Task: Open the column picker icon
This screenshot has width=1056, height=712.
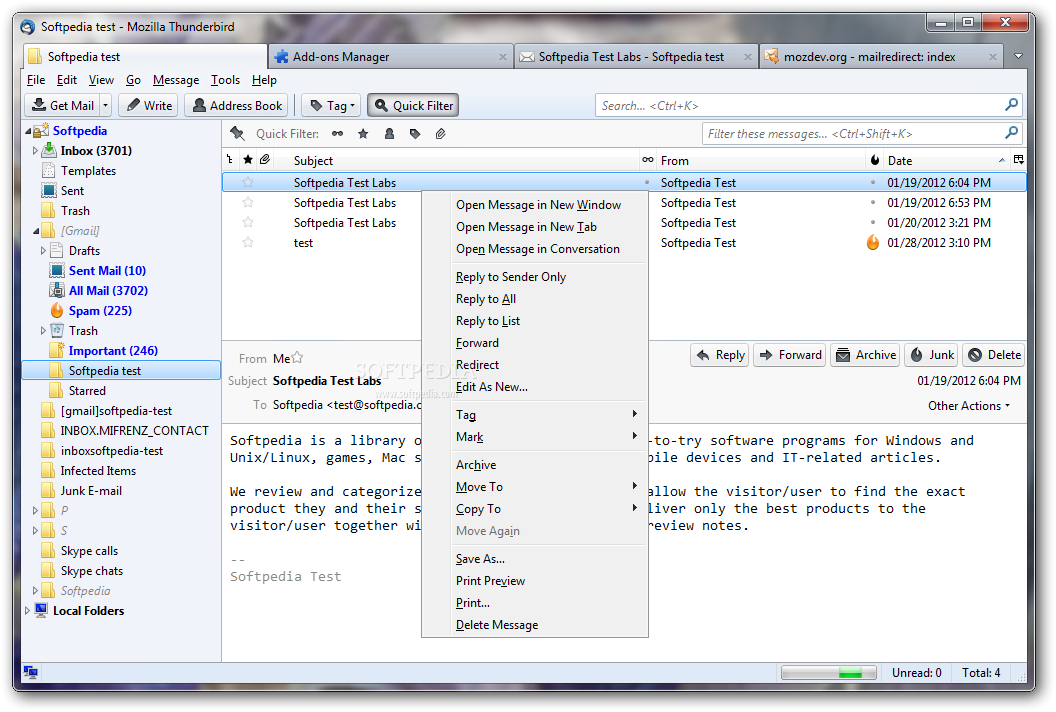Action: pos(1018,160)
